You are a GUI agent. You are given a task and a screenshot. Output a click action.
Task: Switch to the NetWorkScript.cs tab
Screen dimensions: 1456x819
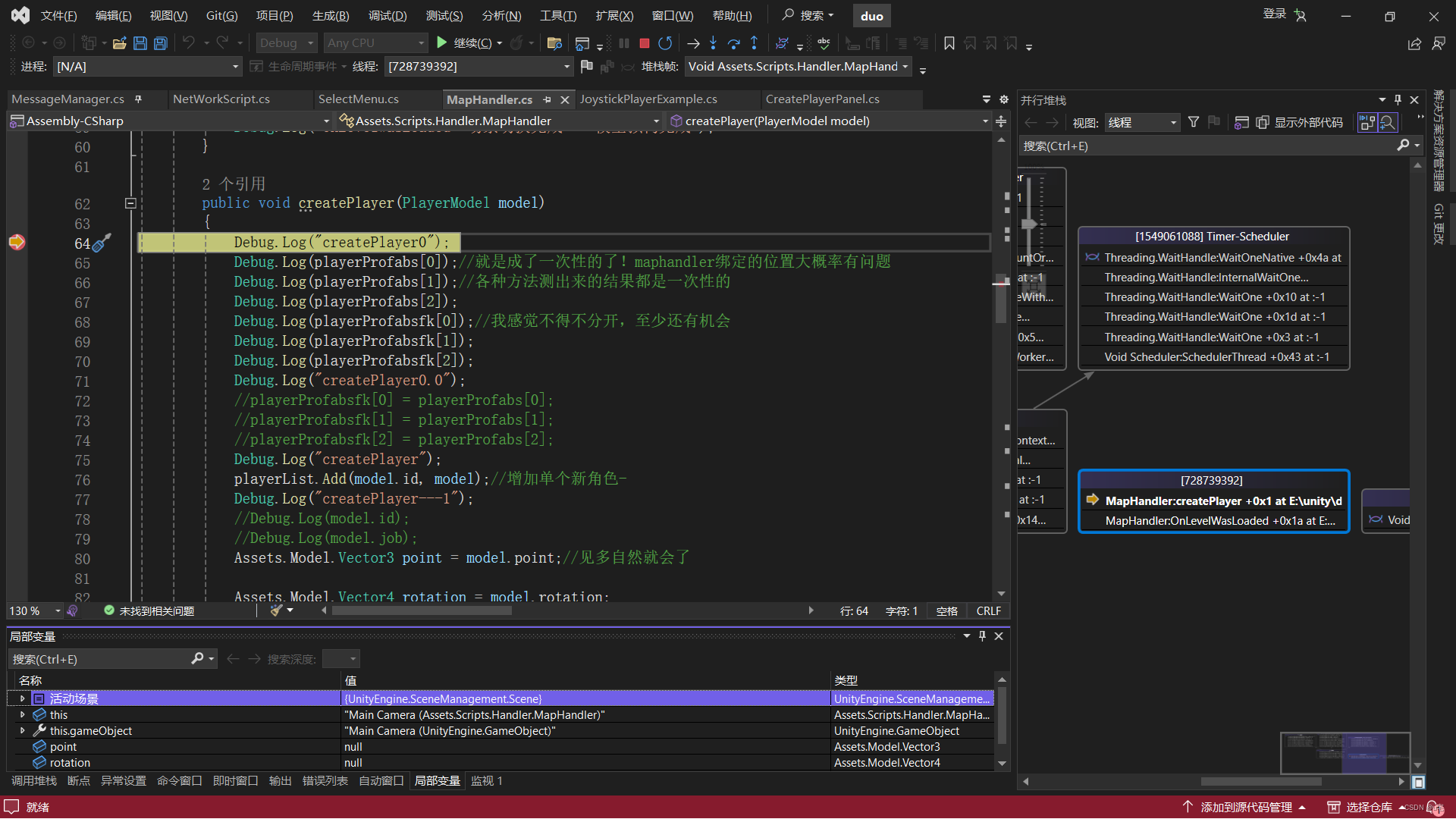(221, 99)
